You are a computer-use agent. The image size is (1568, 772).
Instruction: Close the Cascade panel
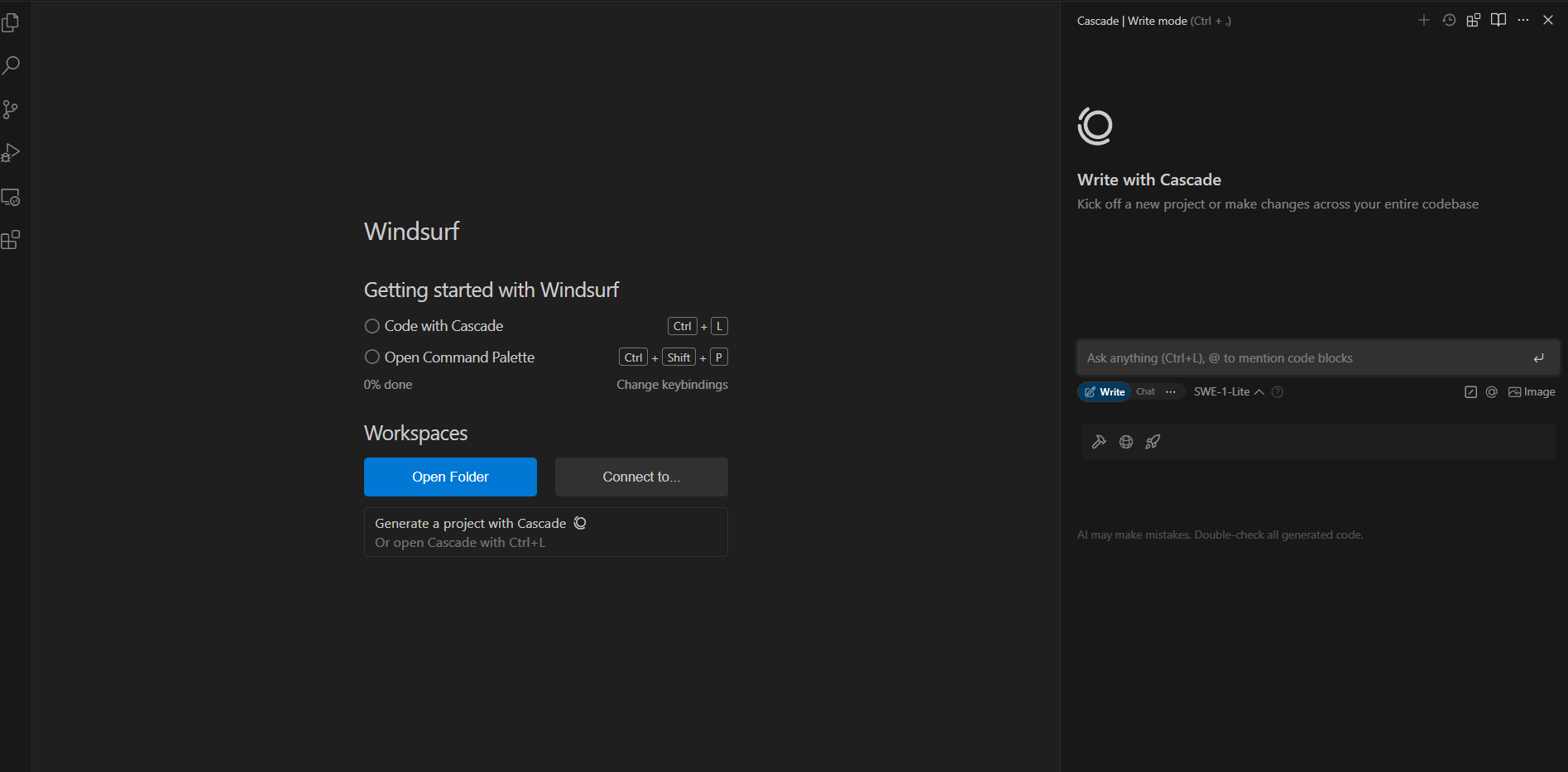point(1548,20)
